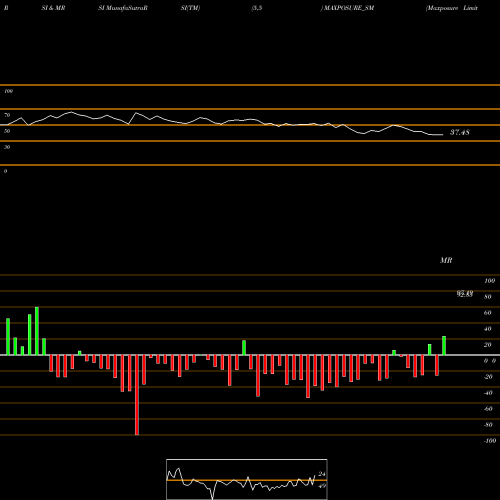Click the RSI value label 37.48

tap(460, 132)
